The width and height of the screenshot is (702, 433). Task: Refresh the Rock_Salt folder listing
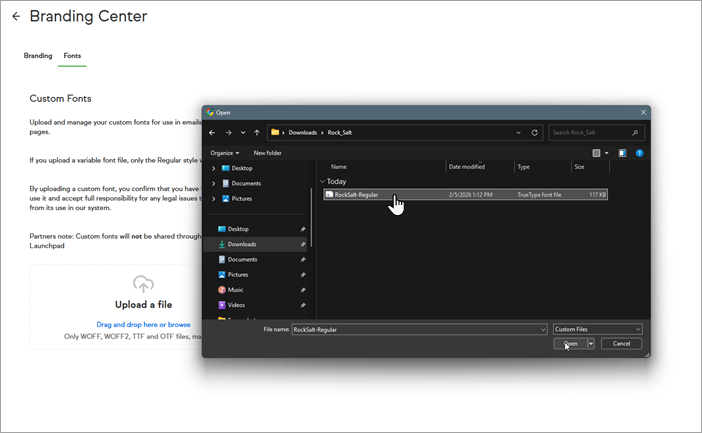[535, 132]
